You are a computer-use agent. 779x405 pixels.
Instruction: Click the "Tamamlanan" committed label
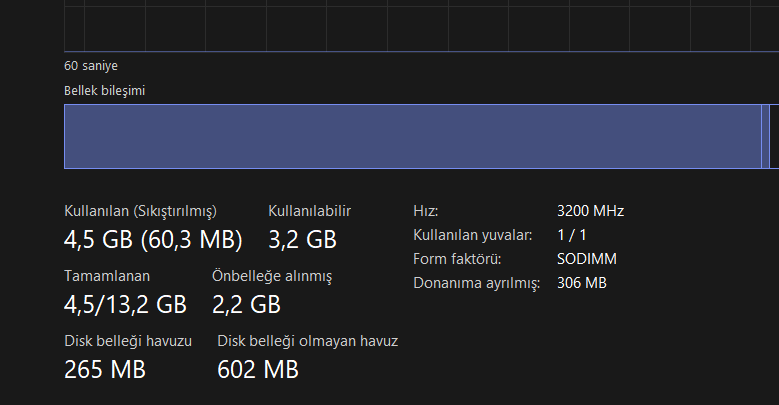coord(107,276)
